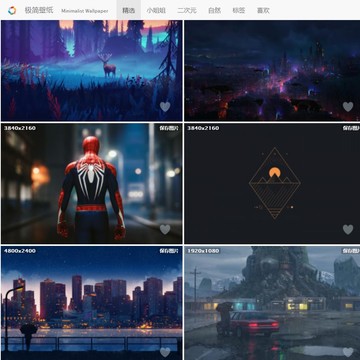This screenshot has width=360, height=360.
Task: Select the 精选 featured tab
Action: (x=129, y=10)
